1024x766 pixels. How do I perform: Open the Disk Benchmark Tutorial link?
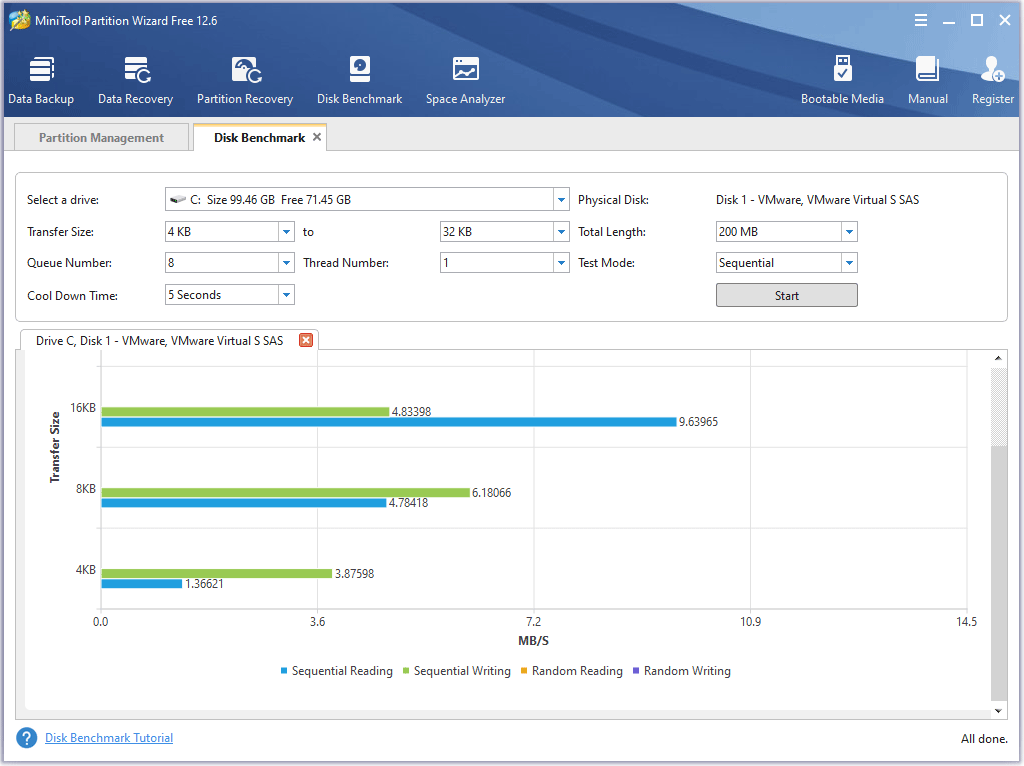coord(109,738)
